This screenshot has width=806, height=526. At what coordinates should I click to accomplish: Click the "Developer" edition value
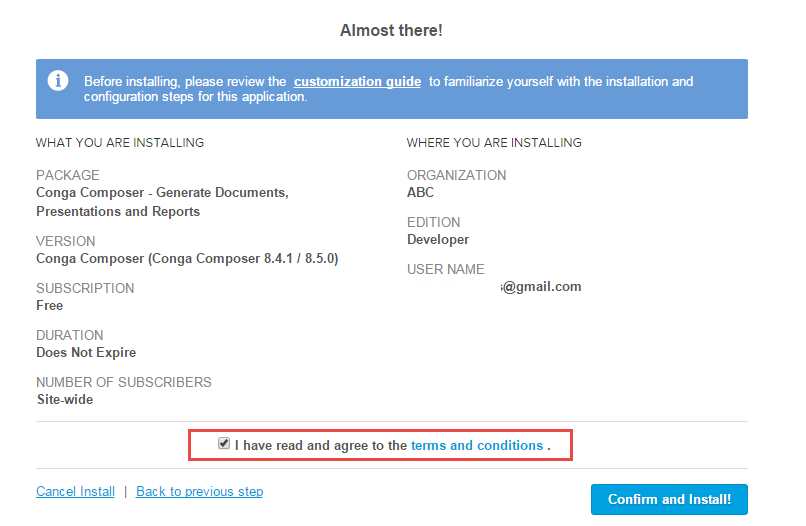pos(438,239)
